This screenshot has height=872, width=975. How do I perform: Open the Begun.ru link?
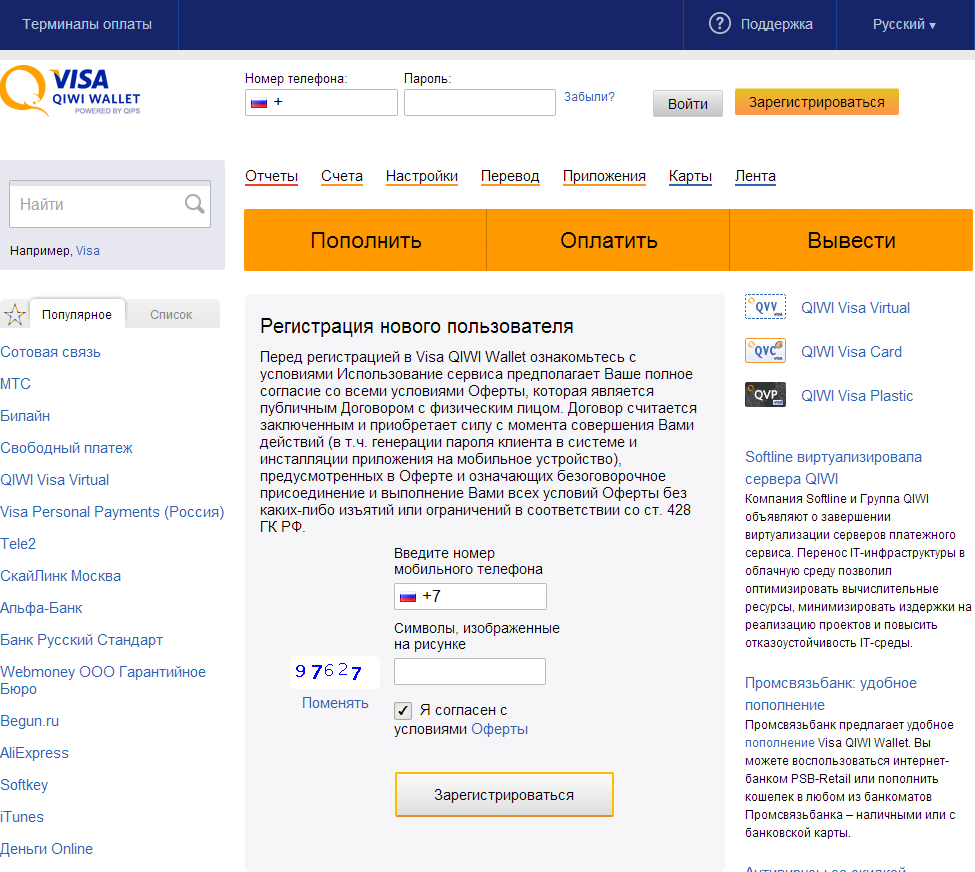click(x=30, y=721)
